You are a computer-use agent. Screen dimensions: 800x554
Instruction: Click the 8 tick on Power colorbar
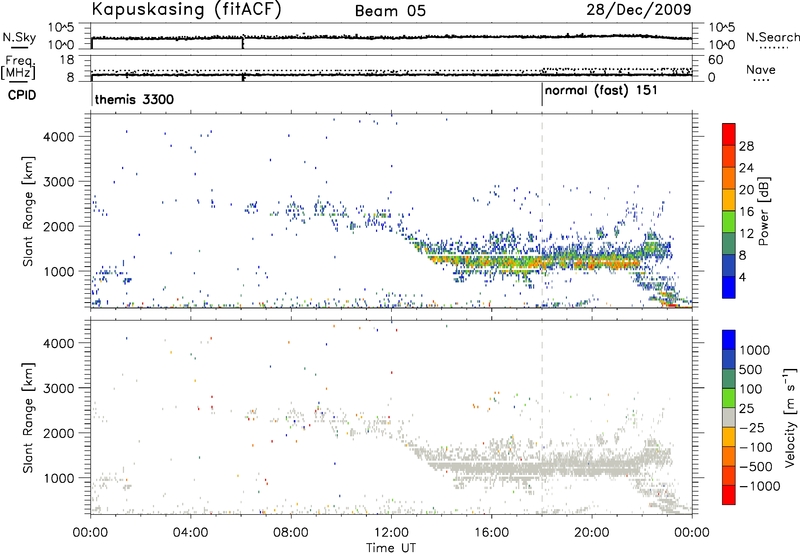(743, 256)
